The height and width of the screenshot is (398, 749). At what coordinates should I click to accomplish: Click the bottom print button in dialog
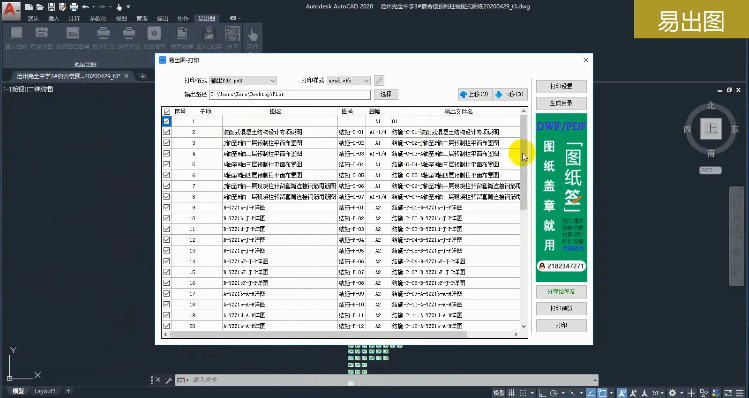(561, 326)
